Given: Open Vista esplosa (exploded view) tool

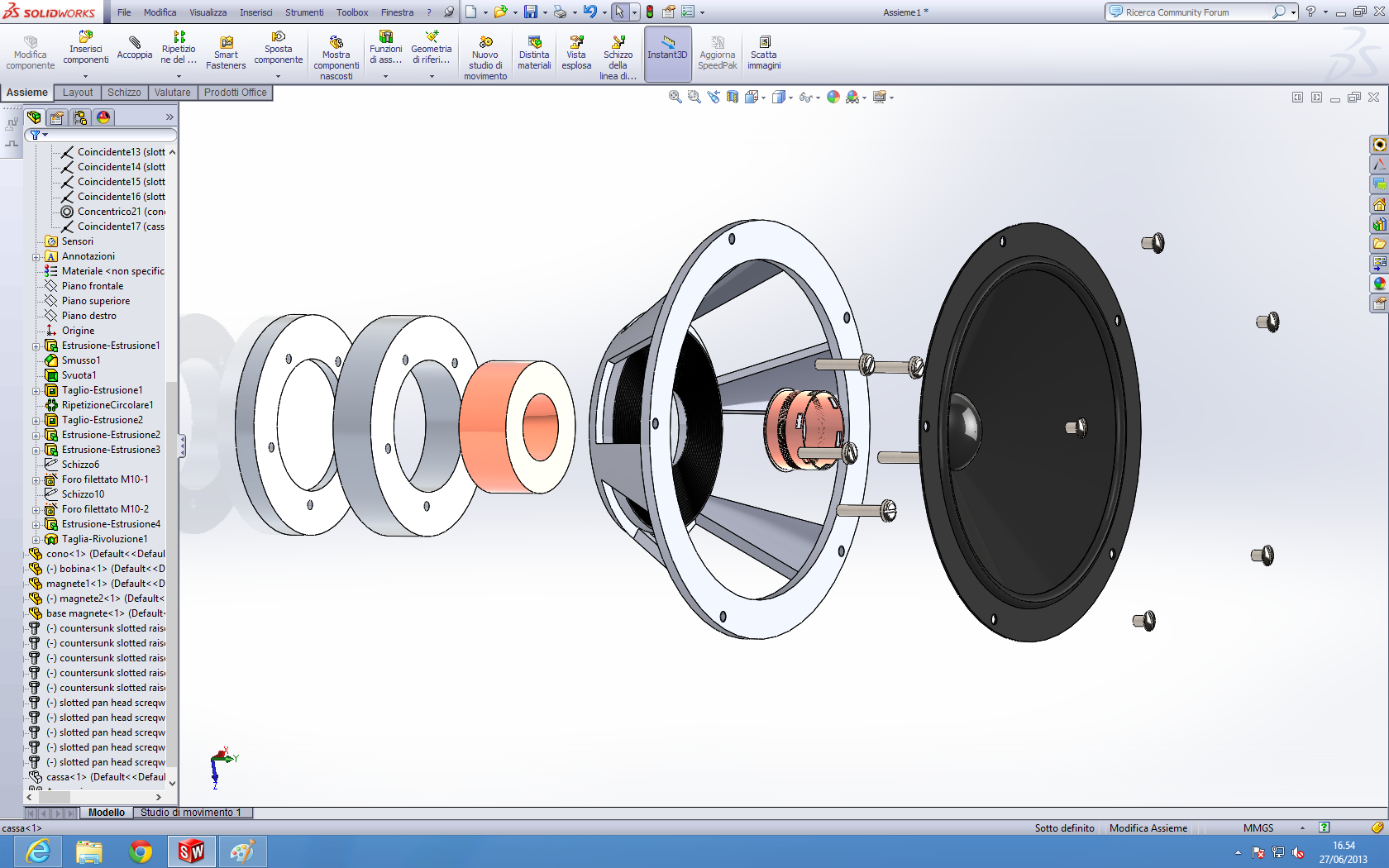Looking at the screenshot, I should coord(576,53).
